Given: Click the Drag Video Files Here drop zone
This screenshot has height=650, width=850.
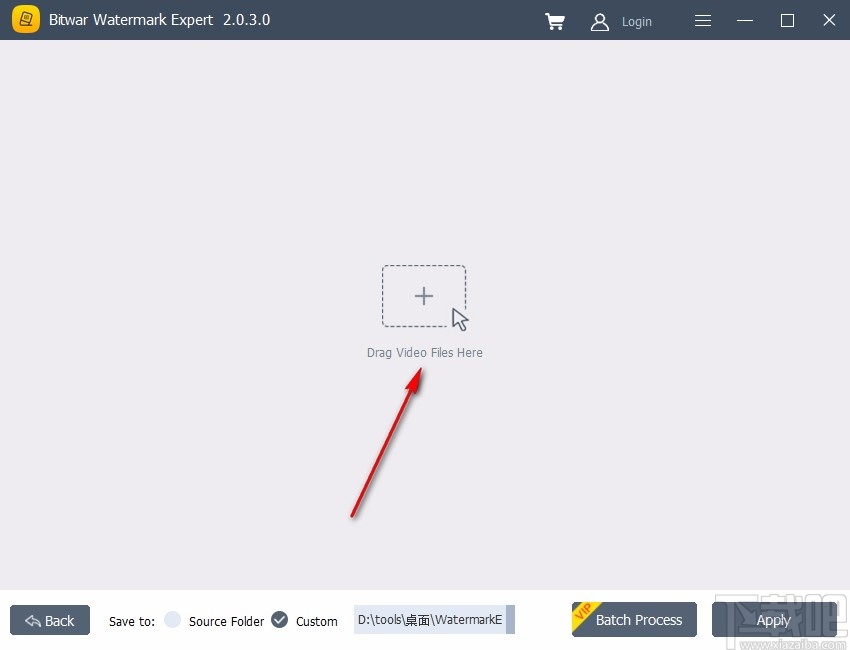Looking at the screenshot, I should (x=423, y=296).
